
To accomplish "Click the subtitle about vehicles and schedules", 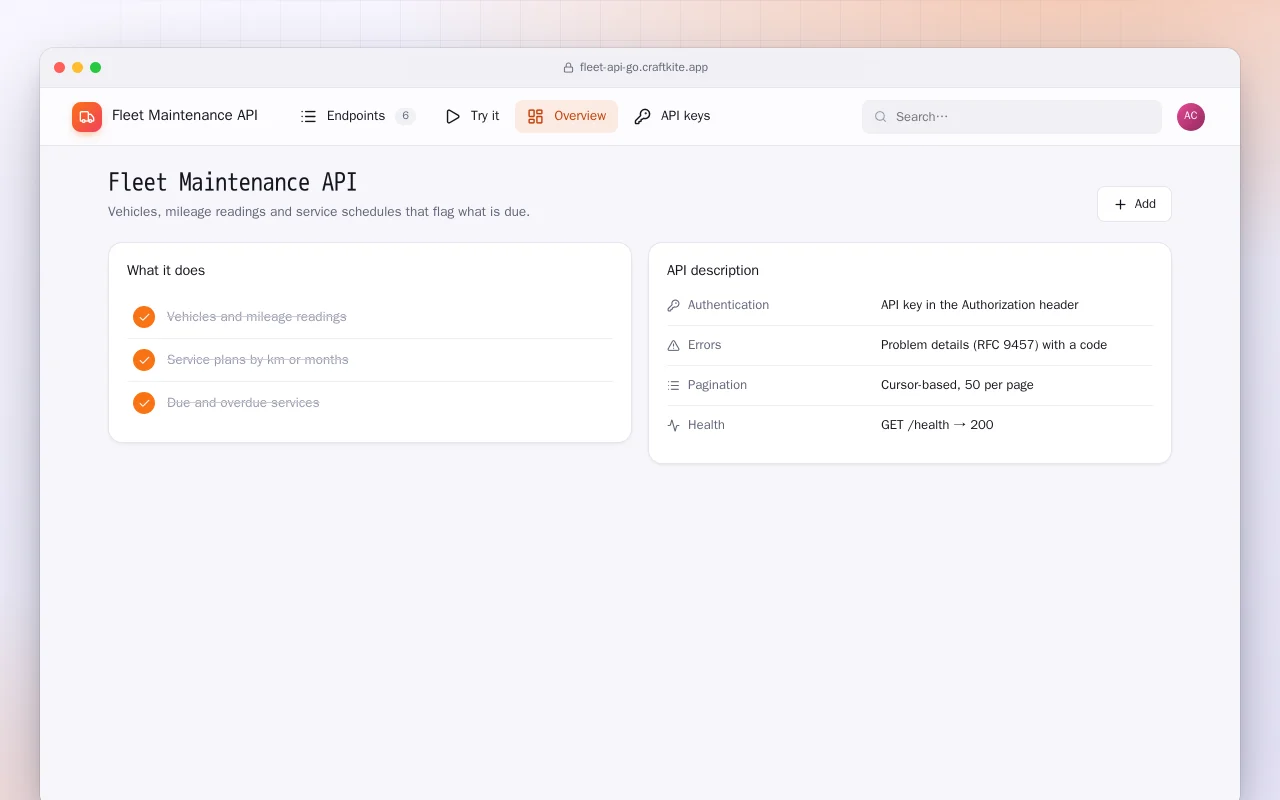I will (319, 212).
